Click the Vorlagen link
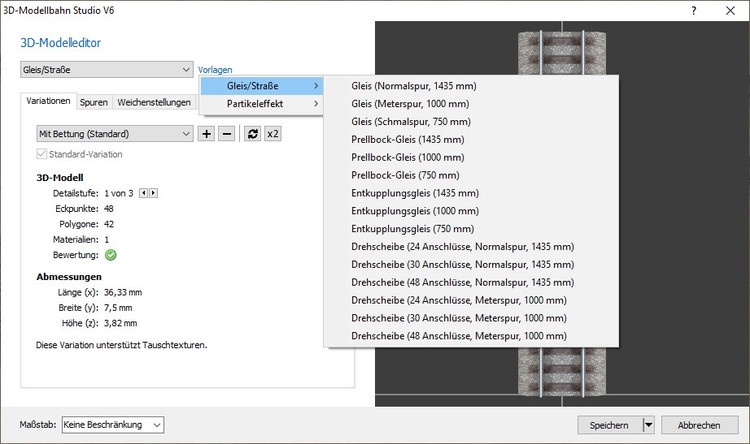Image resolution: width=750 pixels, height=444 pixels. pos(215,70)
